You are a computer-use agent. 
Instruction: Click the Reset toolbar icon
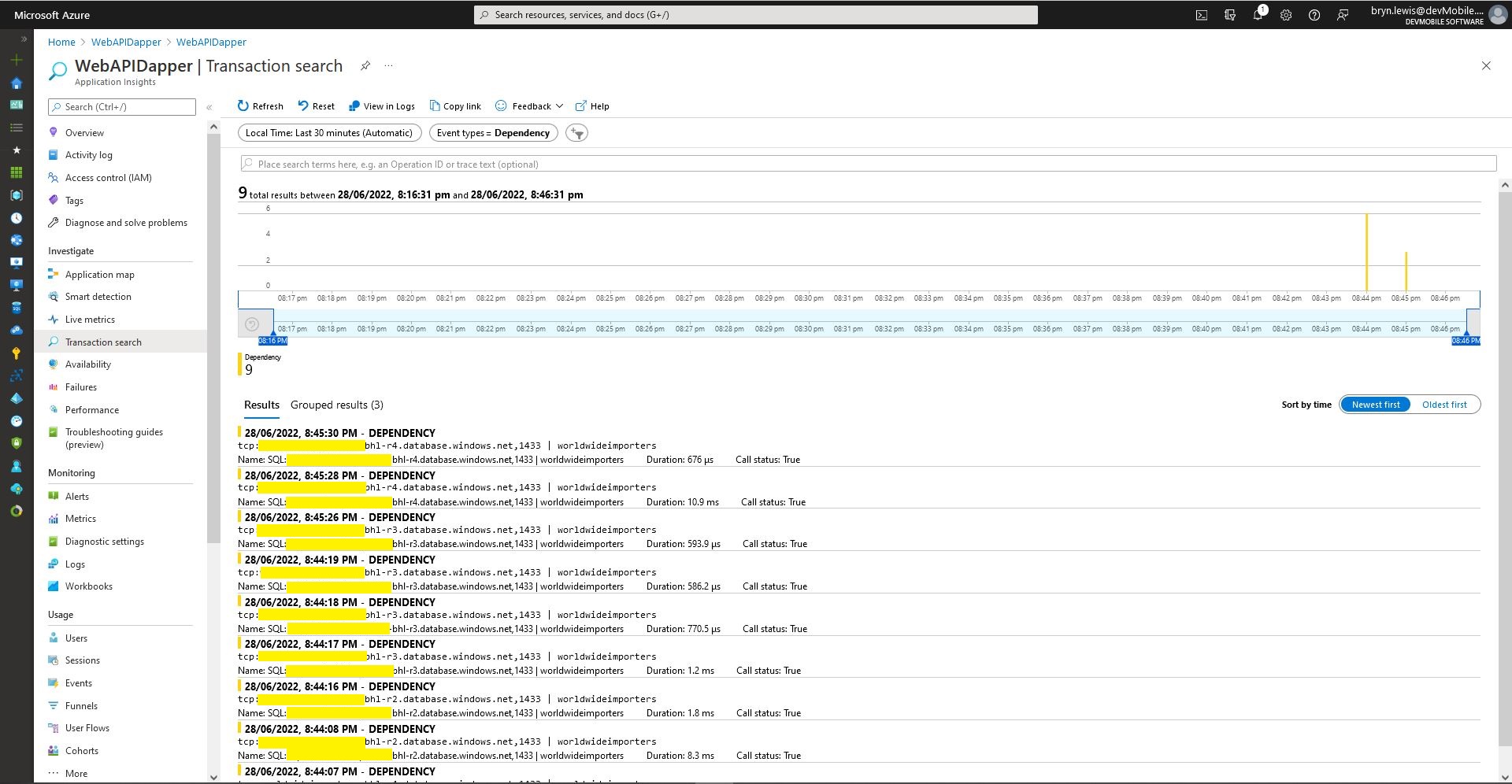303,106
